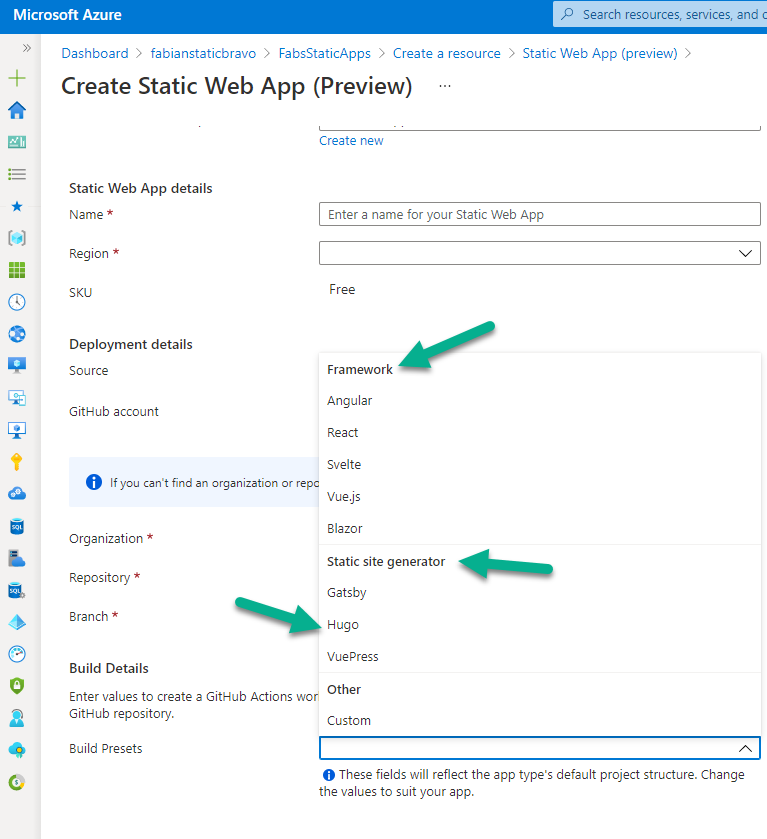767x839 pixels.
Task: Focus the Static Web App Name field
Action: click(540, 214)
